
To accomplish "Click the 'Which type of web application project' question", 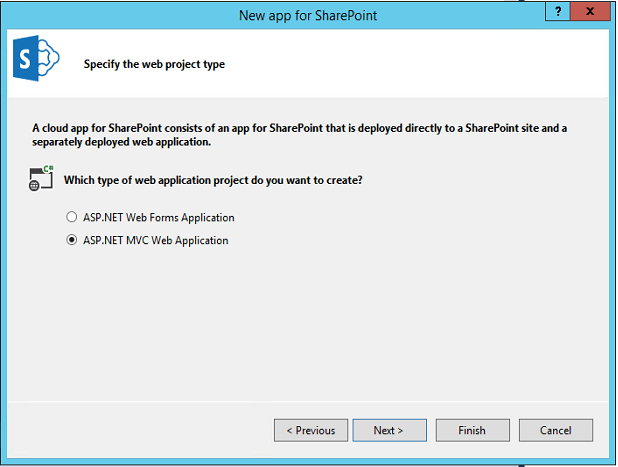I will 213,180.
